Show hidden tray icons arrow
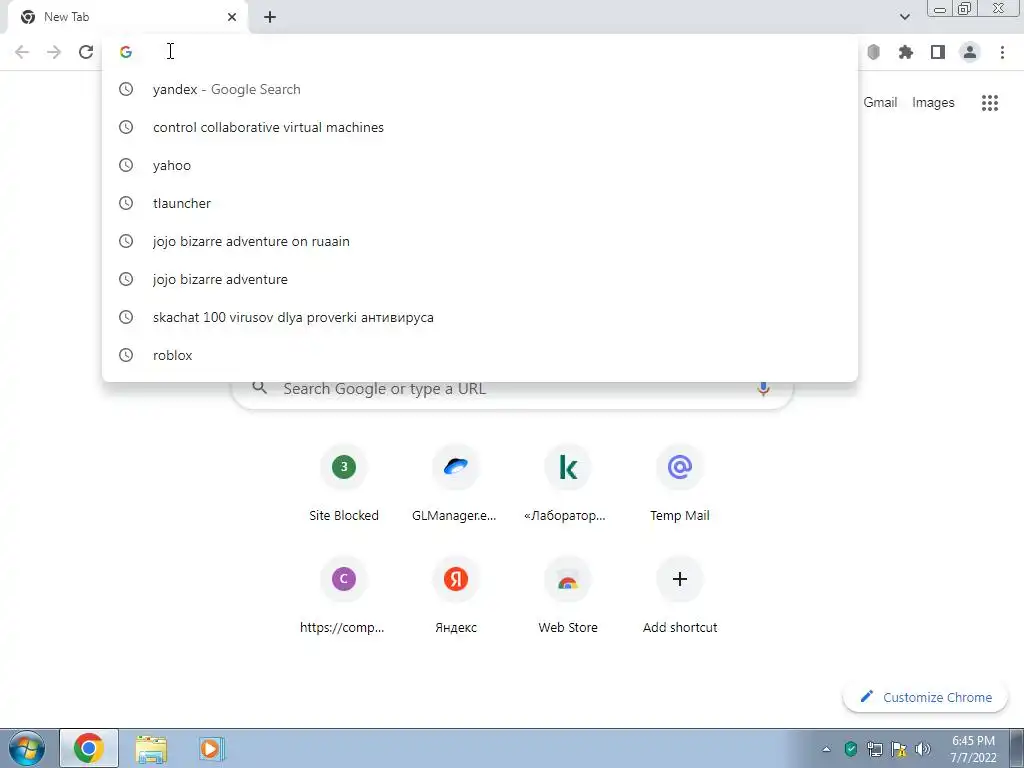Viewport: 1024px width, 768px height. (x=826, y=749)
